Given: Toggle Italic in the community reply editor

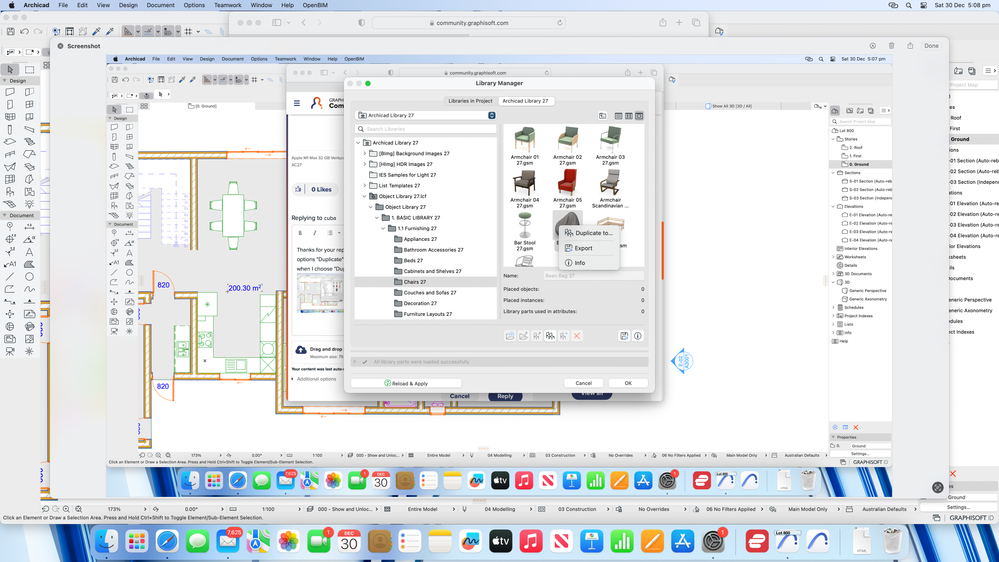Looking at the screenshot, I should pyautogui.click(x=315, y=233).
